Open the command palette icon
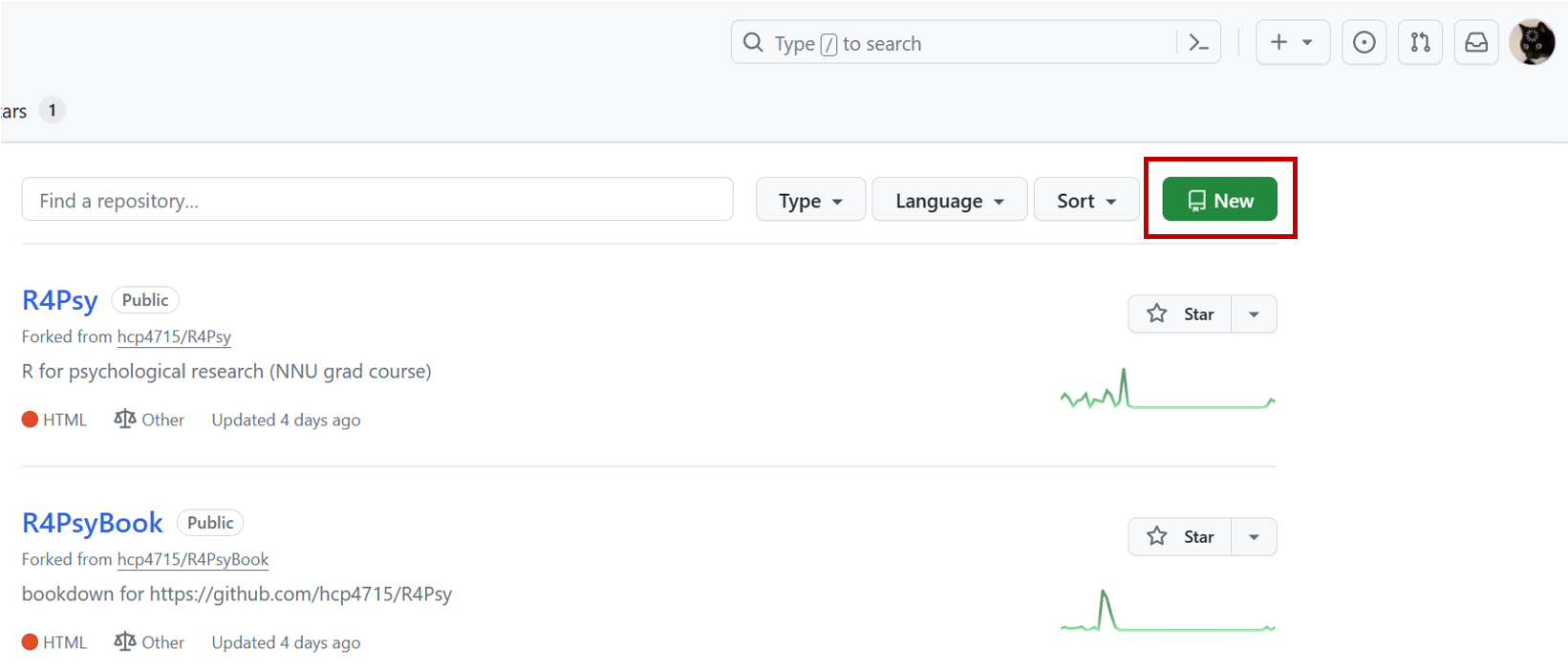The width and height of the screenshot is (1568, 670). [1198, 43]
